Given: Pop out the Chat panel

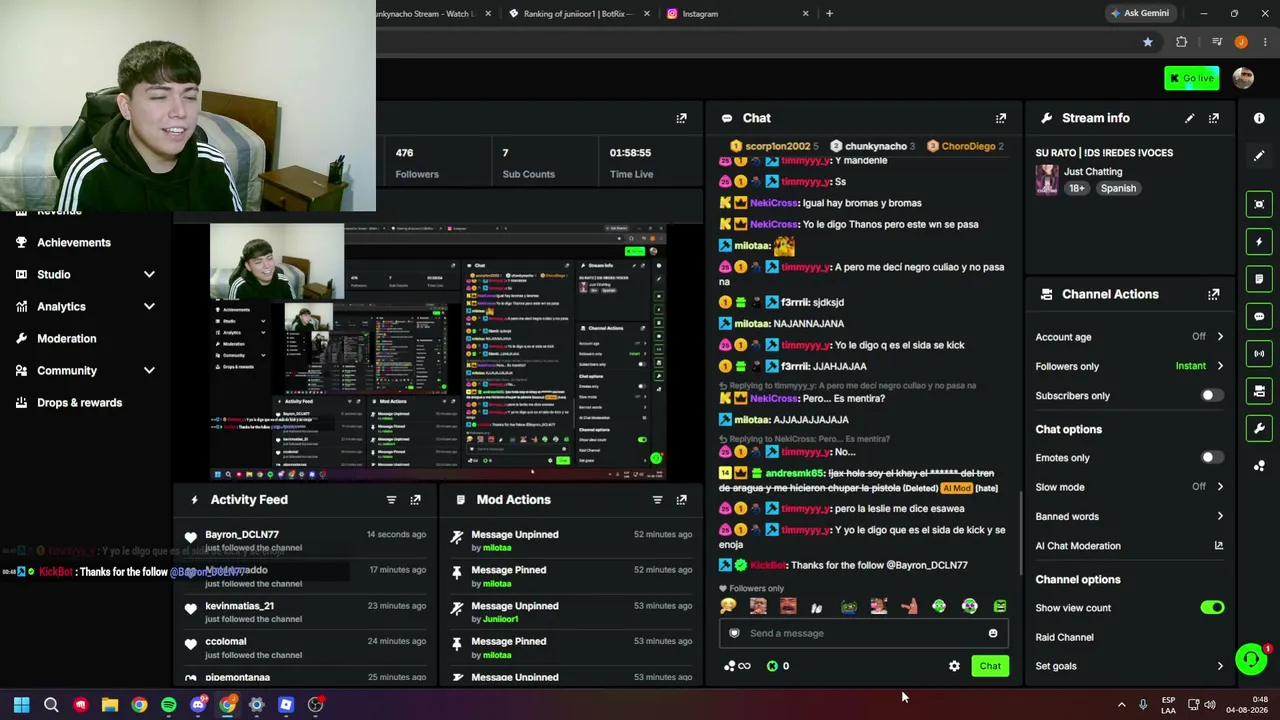Looking at the screenshot, I should click(x=1000, y=118).
